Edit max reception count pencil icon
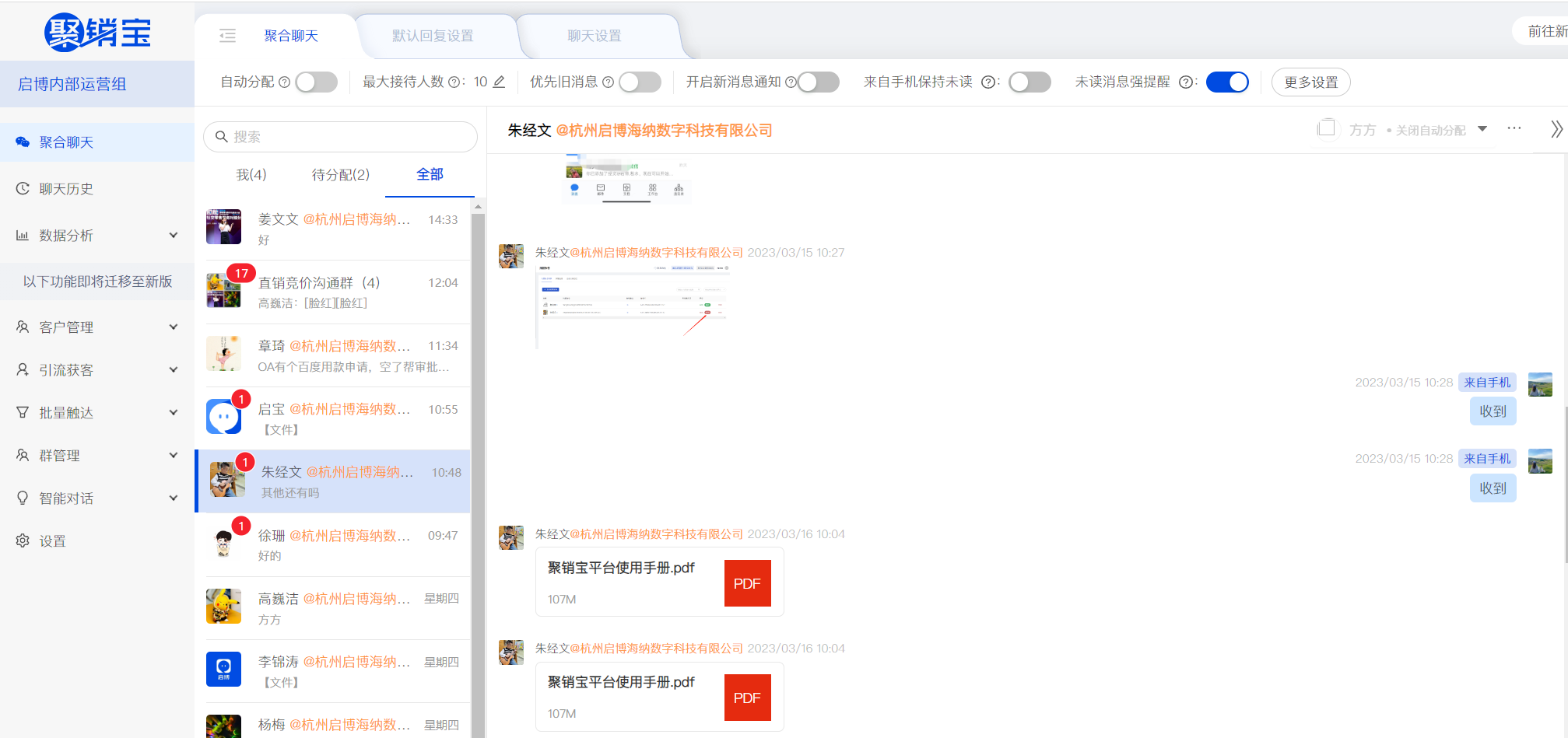Screen dimensions: 1568x738 tap(499, 82)
